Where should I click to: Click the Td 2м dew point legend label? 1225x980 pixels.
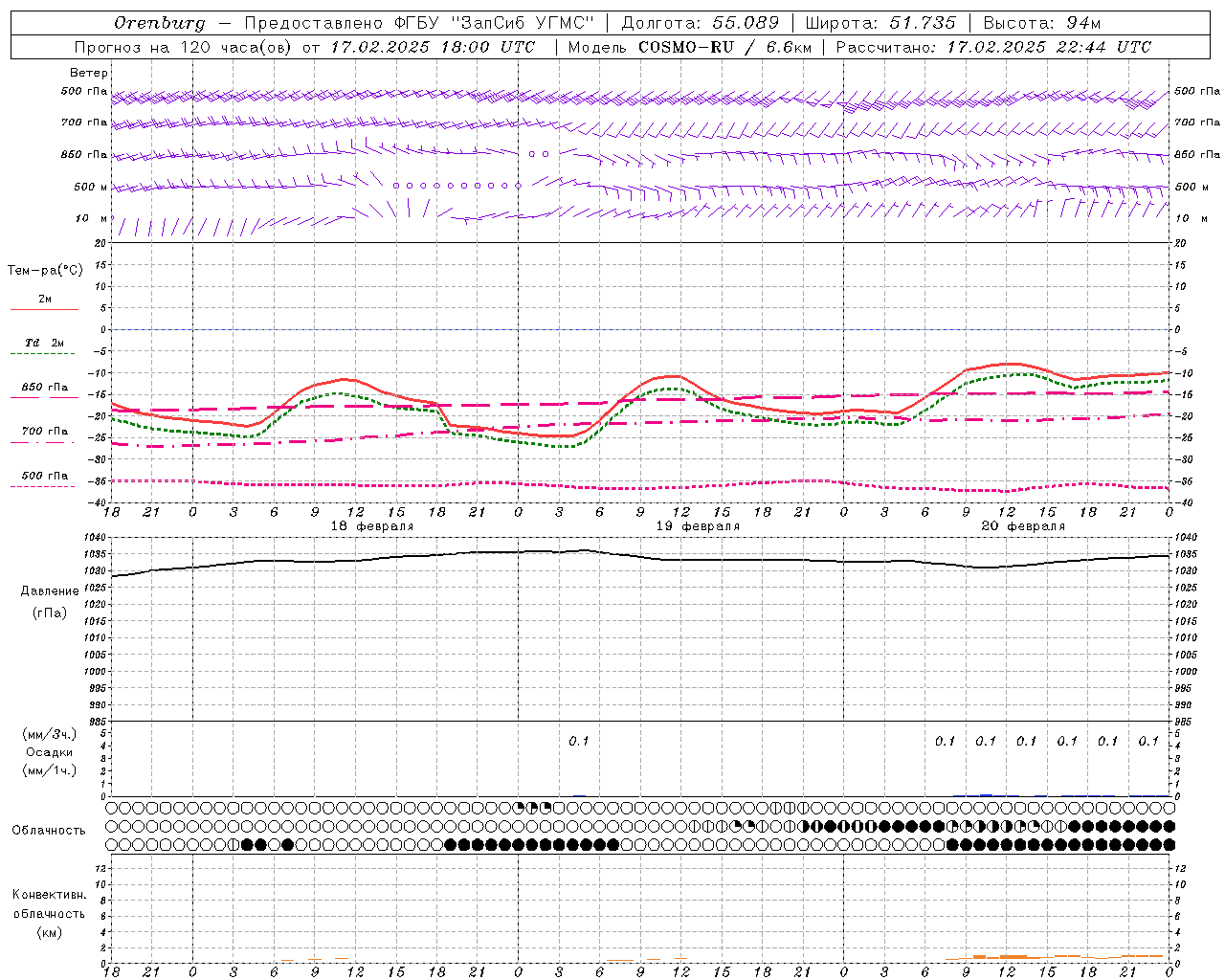pyautogui.click(x=45, y=343)
